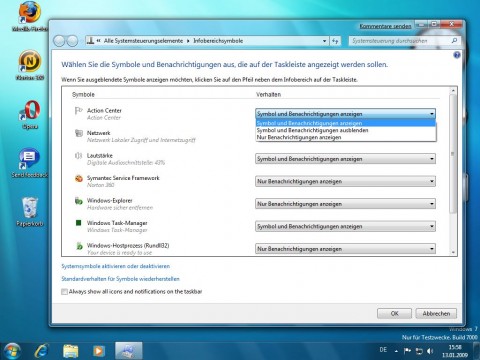Click the Kommentare senden link
The image size is (480, 360).
385,26
